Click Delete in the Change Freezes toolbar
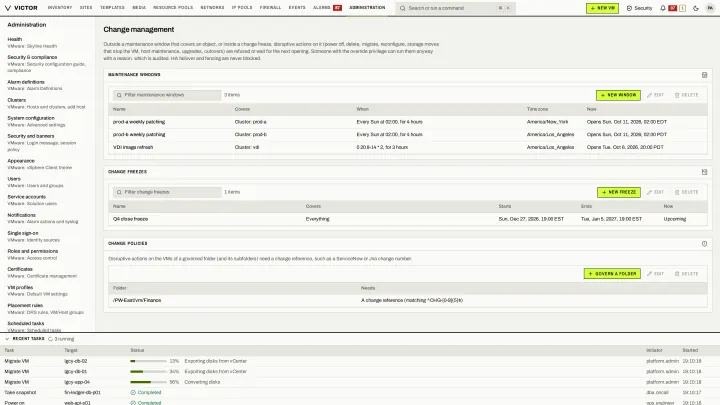The width and height of the screenshot is (720, 405). point(686,192)
